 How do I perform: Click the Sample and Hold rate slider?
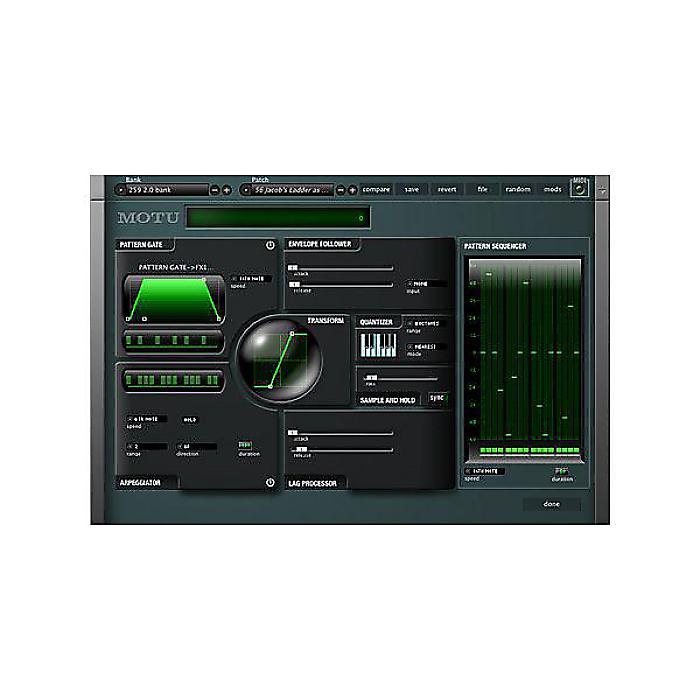click(400, 378)
